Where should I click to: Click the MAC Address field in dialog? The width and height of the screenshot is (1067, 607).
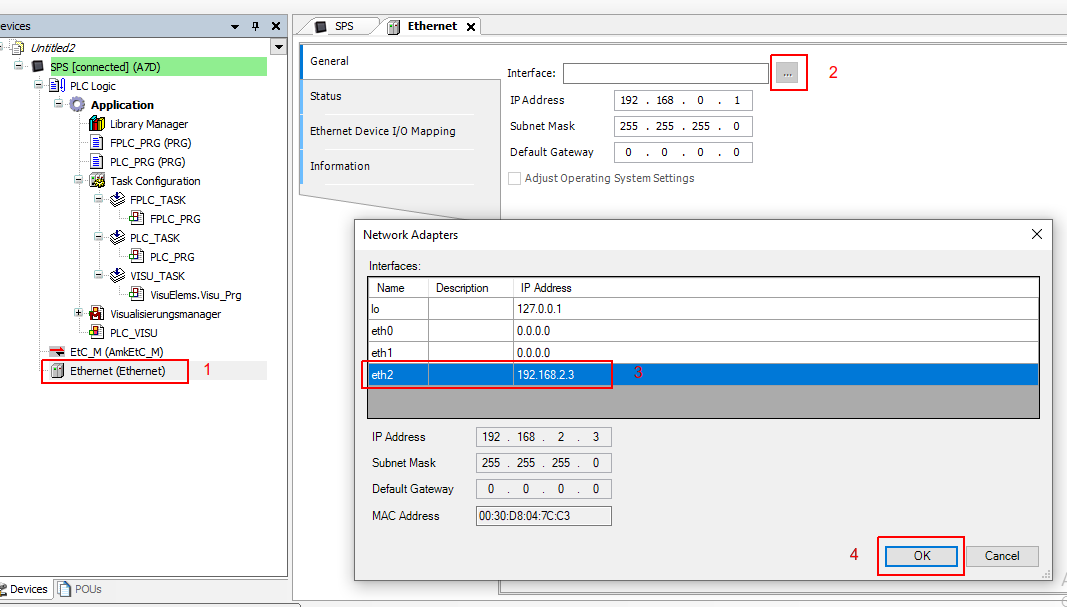coord(544,516)
